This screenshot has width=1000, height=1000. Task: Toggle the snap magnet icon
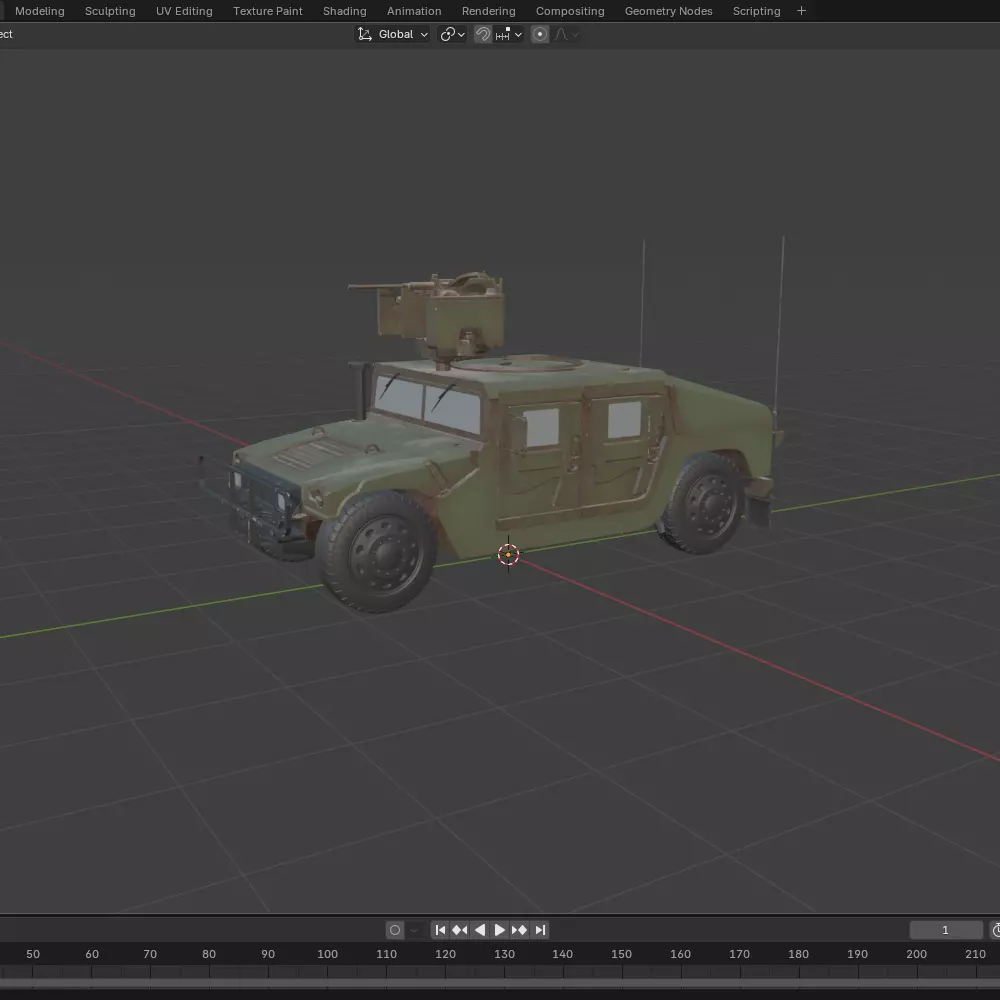point(483,34)
